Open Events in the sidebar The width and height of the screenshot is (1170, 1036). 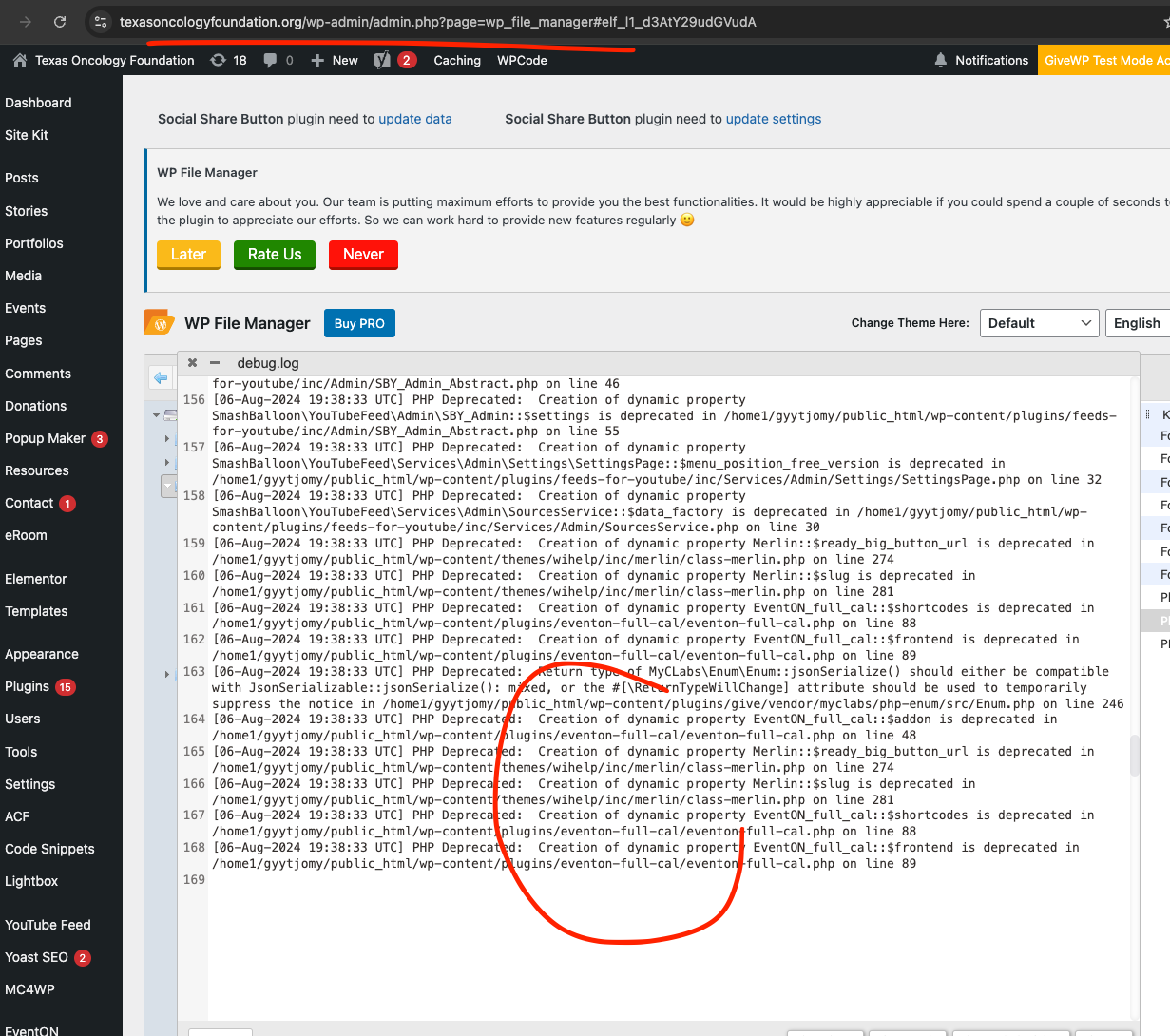(x=26, y=308)
